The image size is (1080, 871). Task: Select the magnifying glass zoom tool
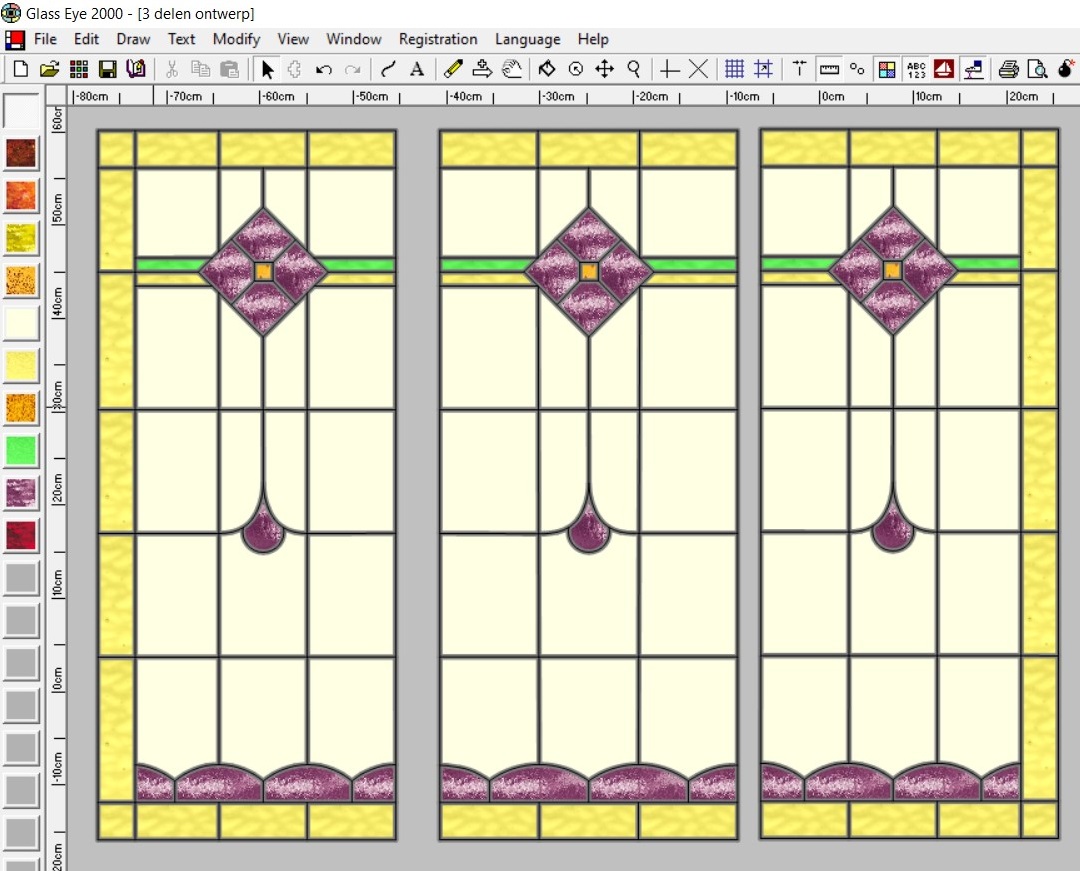pyautogui.click(x=633, y=69)
